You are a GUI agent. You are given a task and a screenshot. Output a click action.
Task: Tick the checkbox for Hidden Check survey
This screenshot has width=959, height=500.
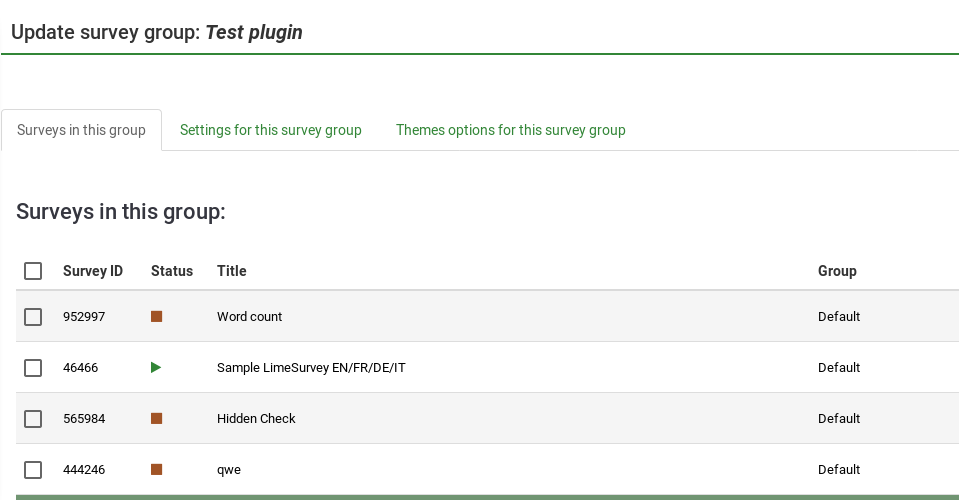point(33,419)
